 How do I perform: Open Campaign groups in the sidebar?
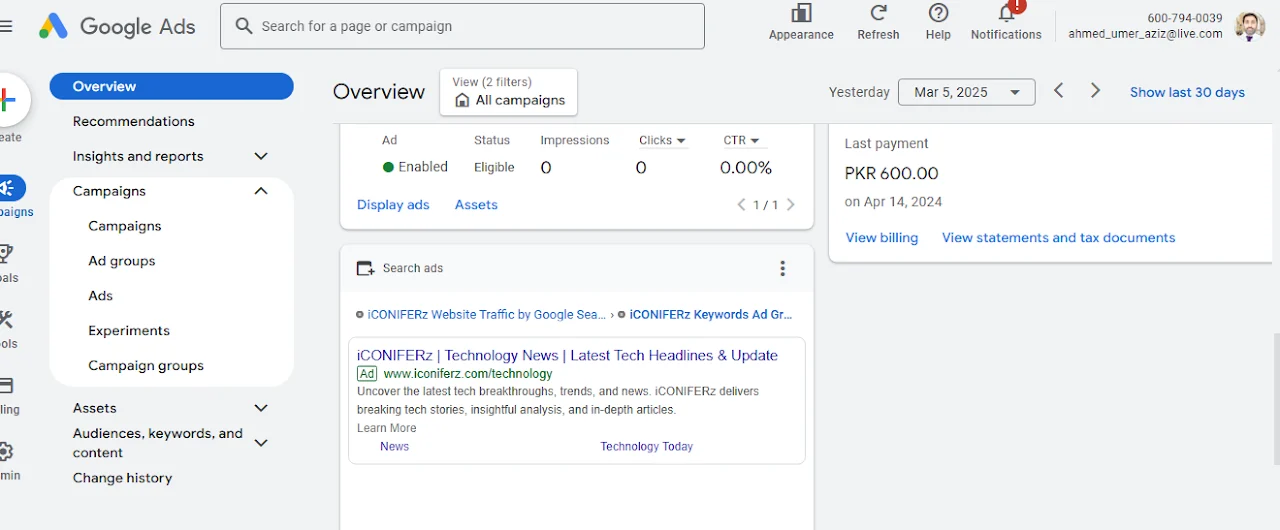coord(145,366)
